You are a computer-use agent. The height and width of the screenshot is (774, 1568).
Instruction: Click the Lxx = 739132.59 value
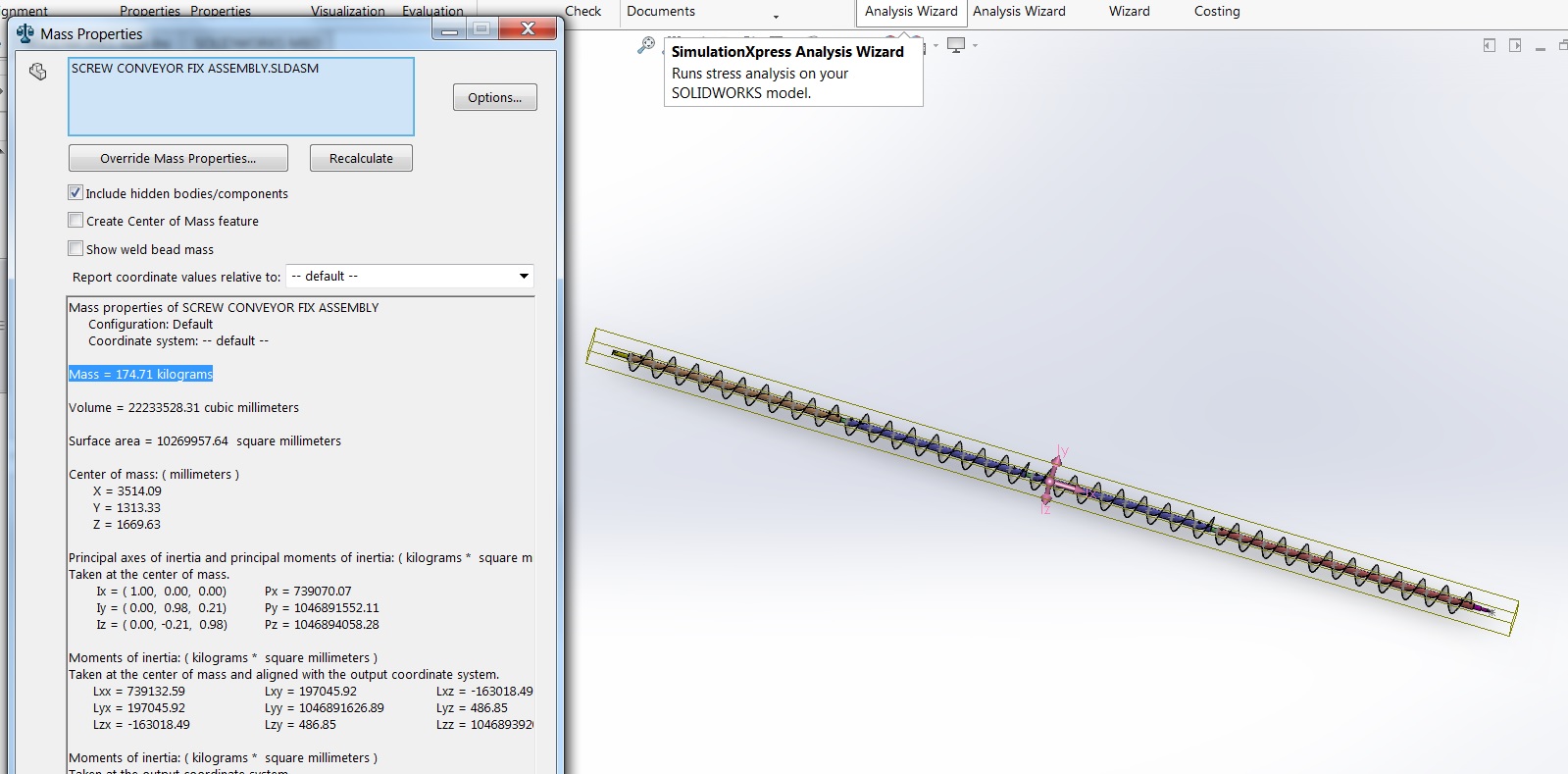139,691
